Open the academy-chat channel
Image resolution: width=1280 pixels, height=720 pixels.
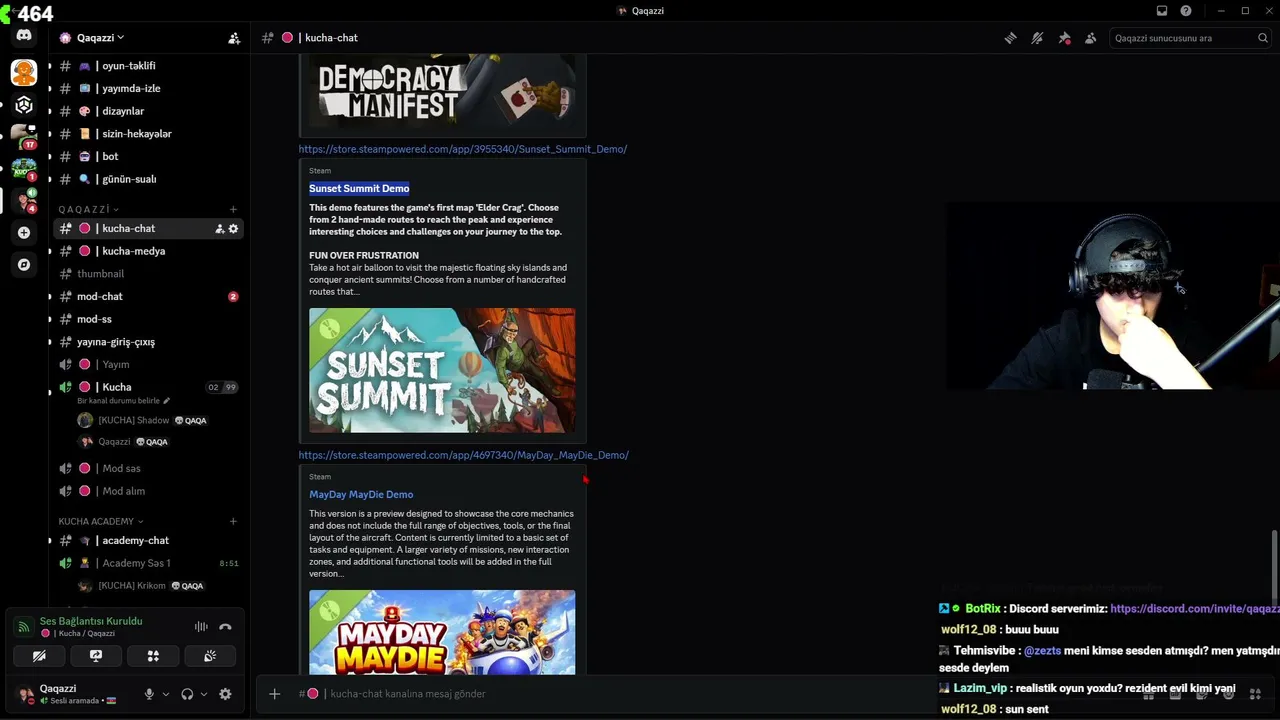[x=148, y=541]
